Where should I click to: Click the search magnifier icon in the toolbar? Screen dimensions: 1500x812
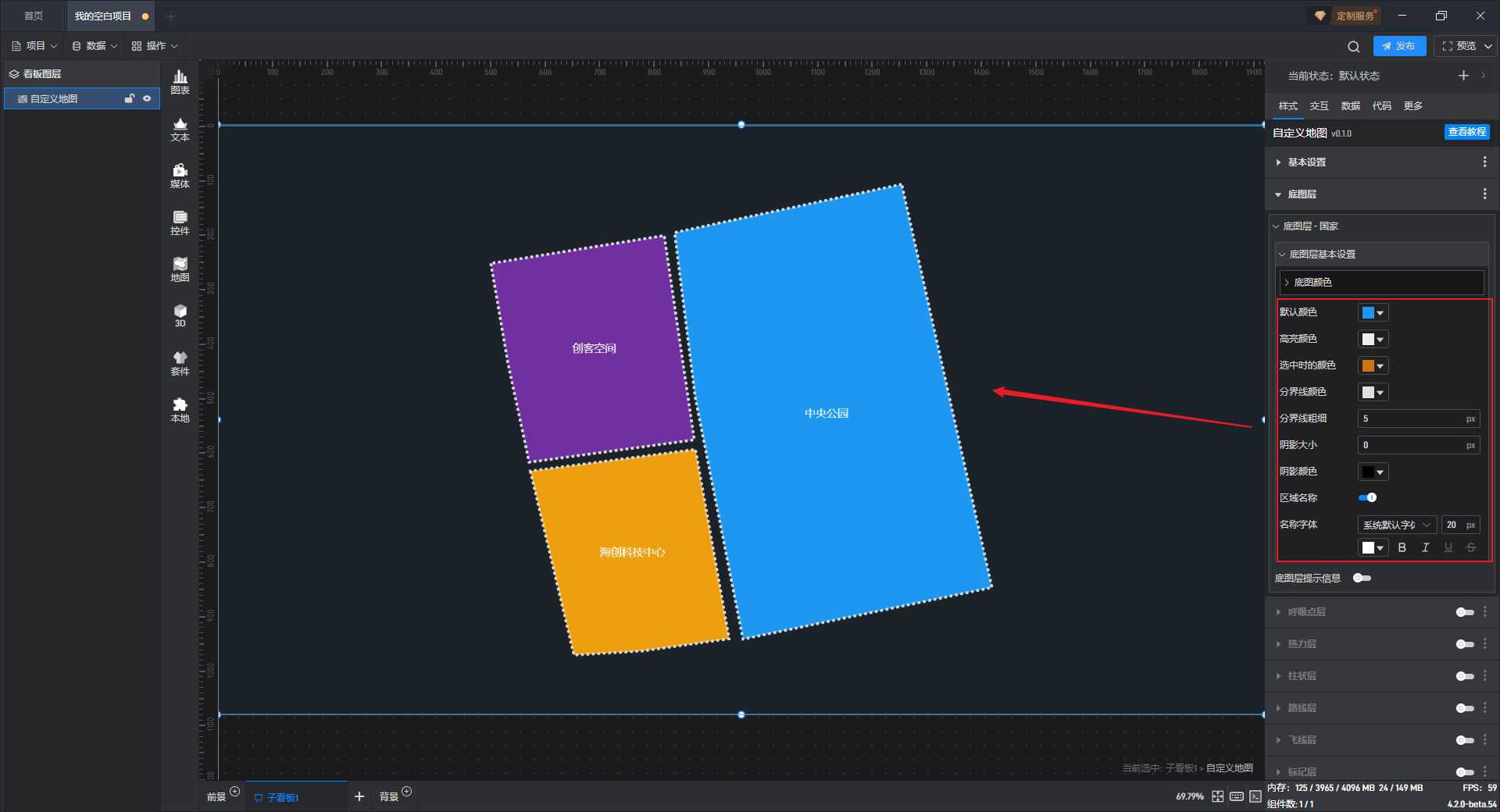(x=1354, y=46)
